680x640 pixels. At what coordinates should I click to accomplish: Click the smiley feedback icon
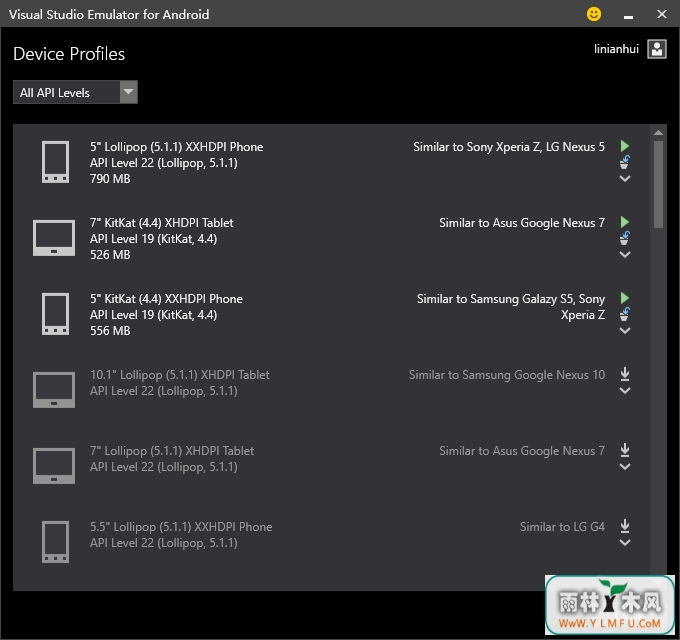click(x=594, y=14)
